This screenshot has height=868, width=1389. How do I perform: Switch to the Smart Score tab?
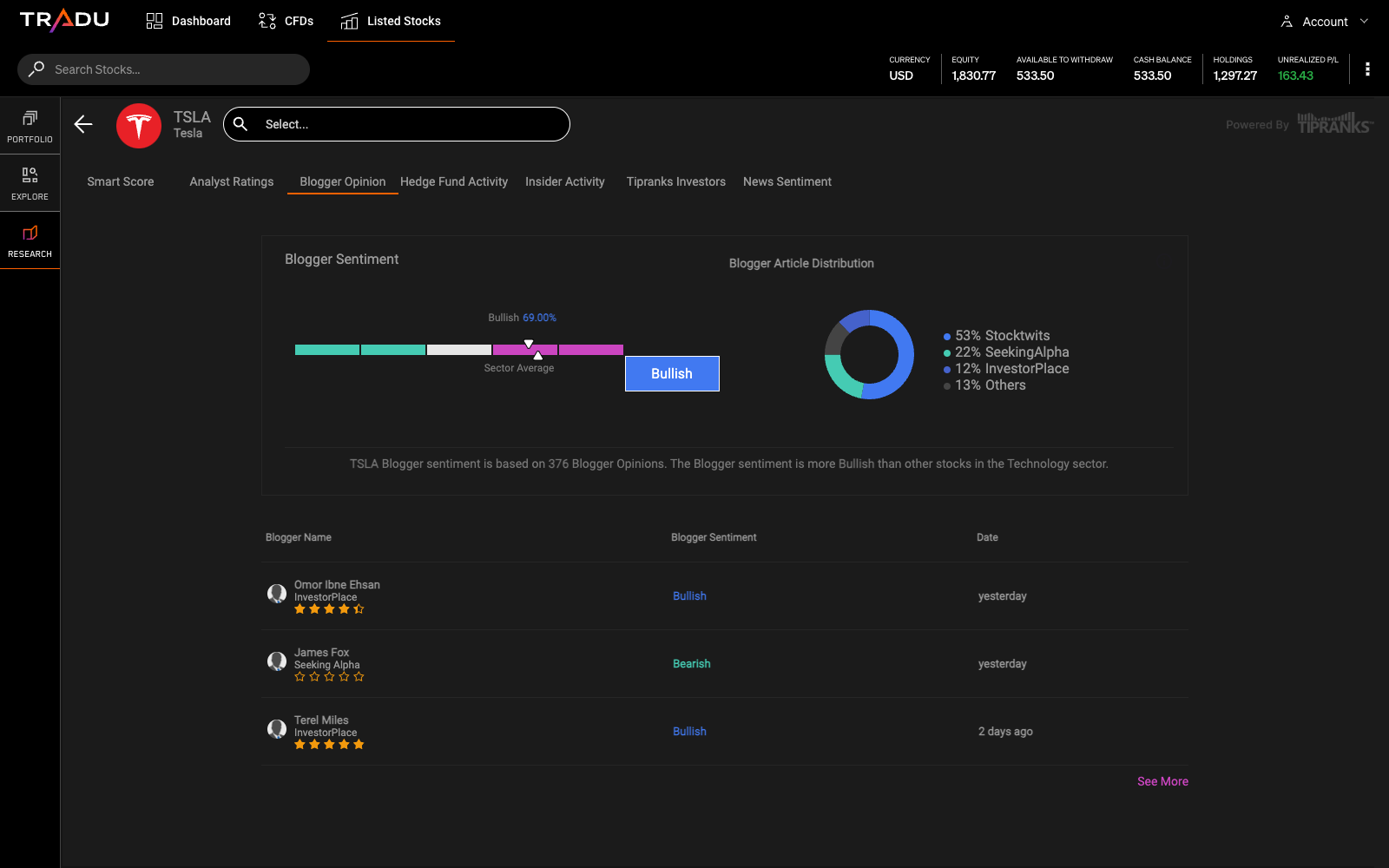point(121,181)
